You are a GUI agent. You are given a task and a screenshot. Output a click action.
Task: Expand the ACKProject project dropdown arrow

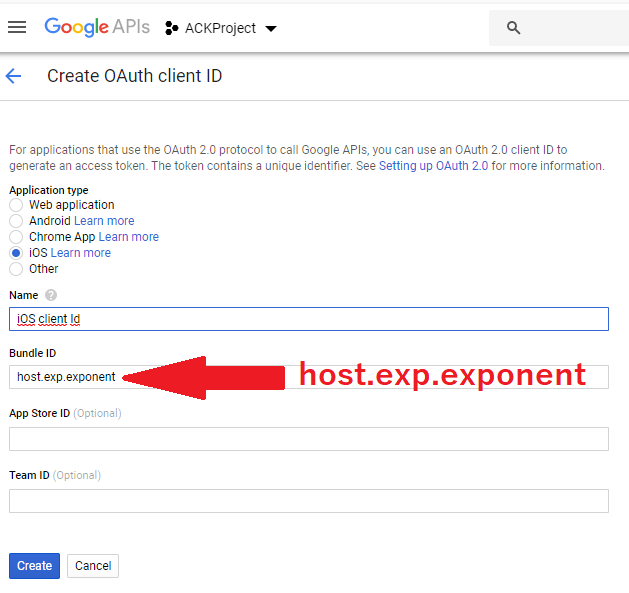click(271, 28)
